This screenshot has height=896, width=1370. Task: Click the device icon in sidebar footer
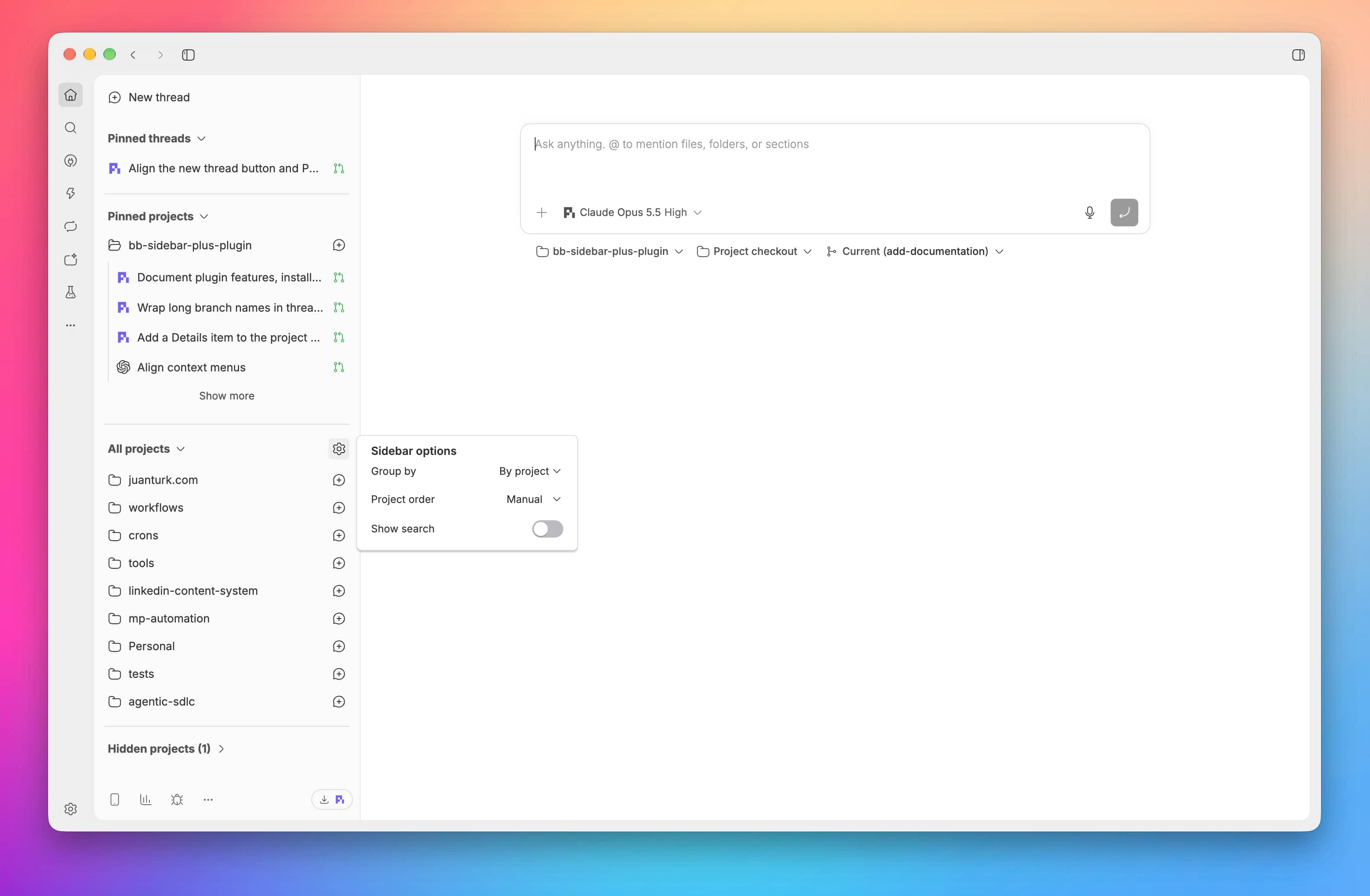(115, 799)
